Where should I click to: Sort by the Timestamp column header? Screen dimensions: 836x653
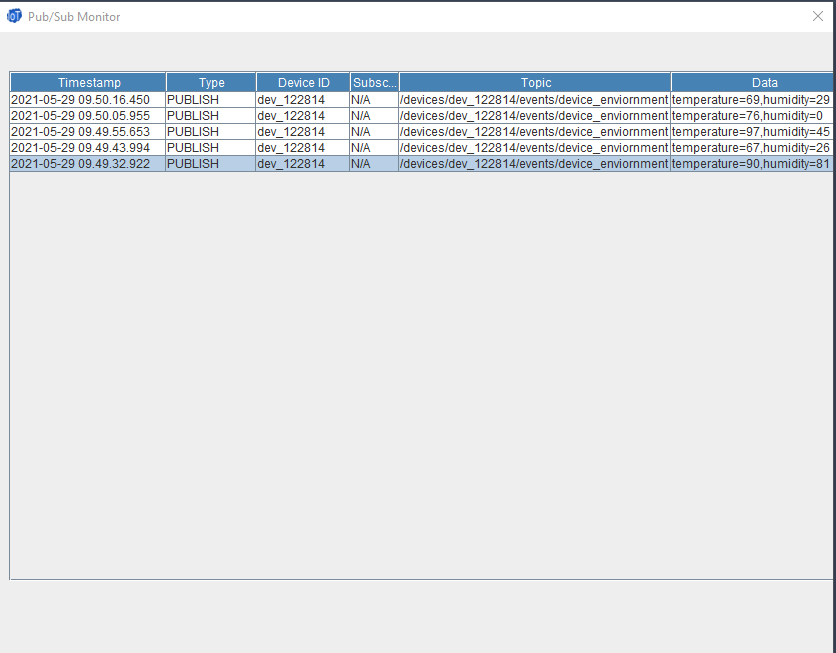click(x=89, y=83)
